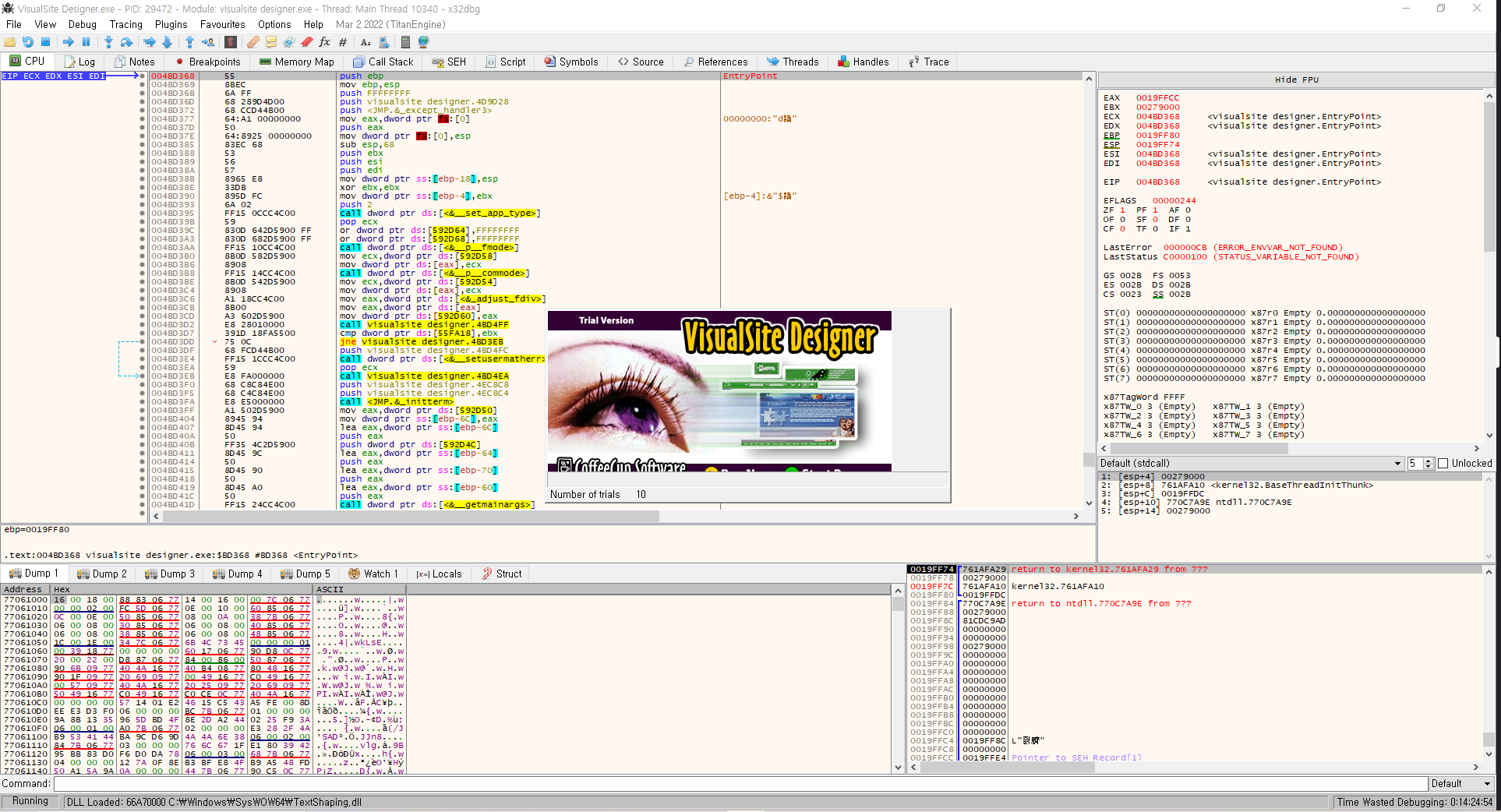Switch to the Log tab

[x=79, y=62]
